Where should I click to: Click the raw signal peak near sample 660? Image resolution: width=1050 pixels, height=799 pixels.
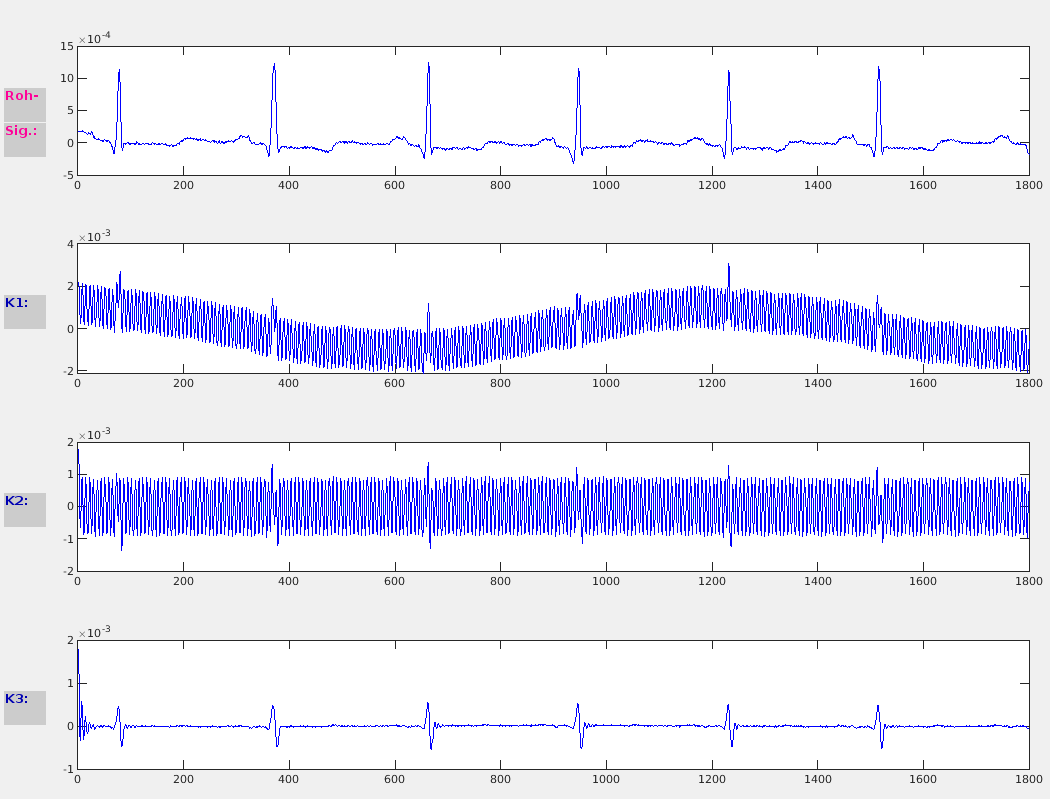point(428,65)
